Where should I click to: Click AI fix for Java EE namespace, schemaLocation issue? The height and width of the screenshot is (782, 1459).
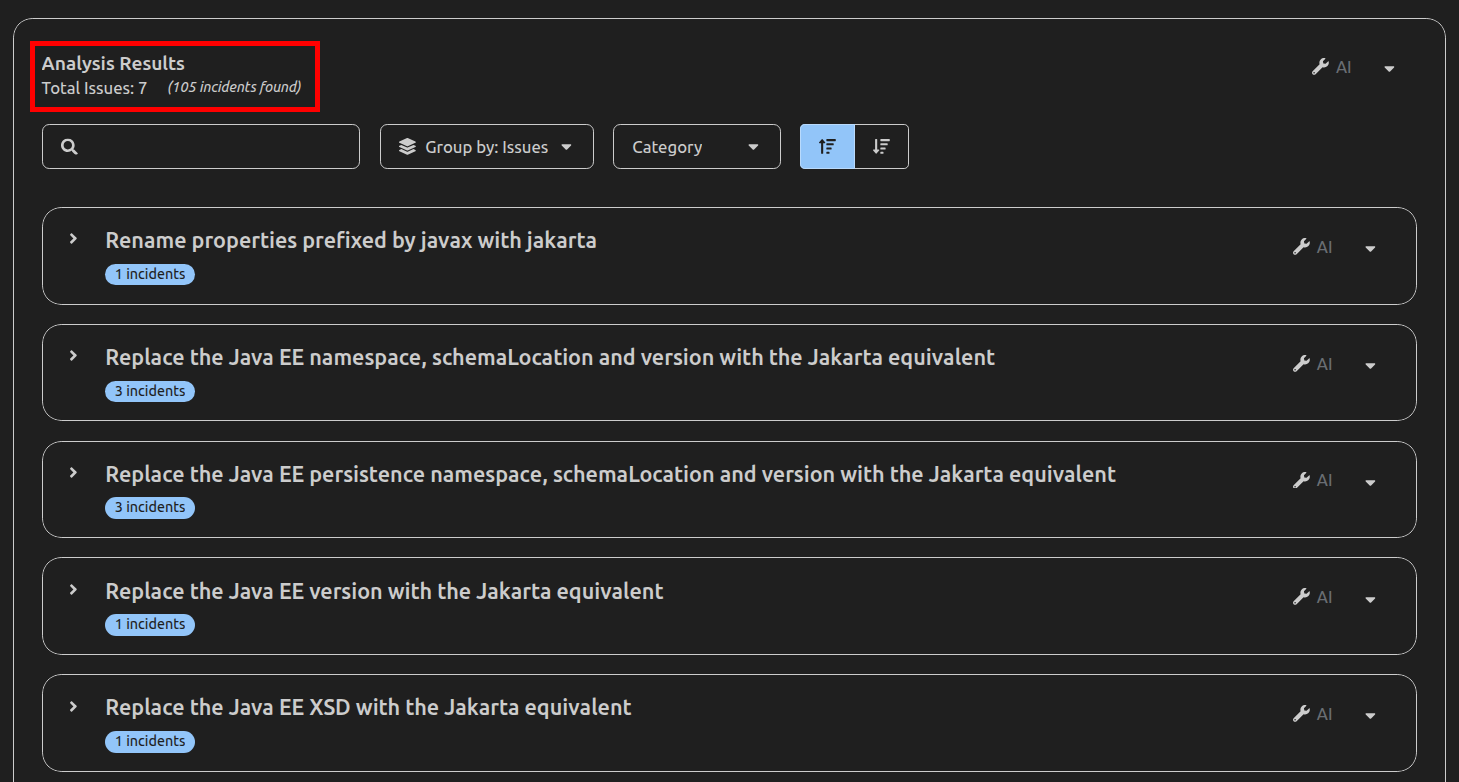click(x=1312, y=364)
